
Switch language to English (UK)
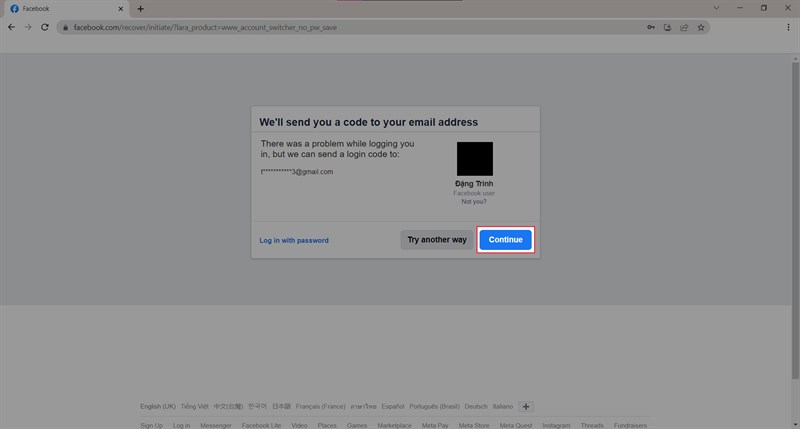click(x=158, y=407)
